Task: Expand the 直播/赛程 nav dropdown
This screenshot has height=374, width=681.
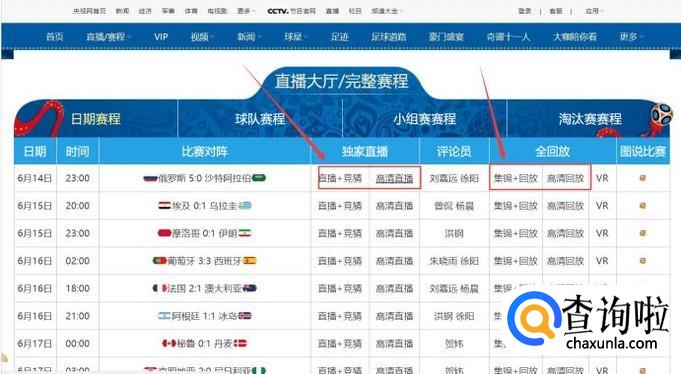Action: (109, 37)
